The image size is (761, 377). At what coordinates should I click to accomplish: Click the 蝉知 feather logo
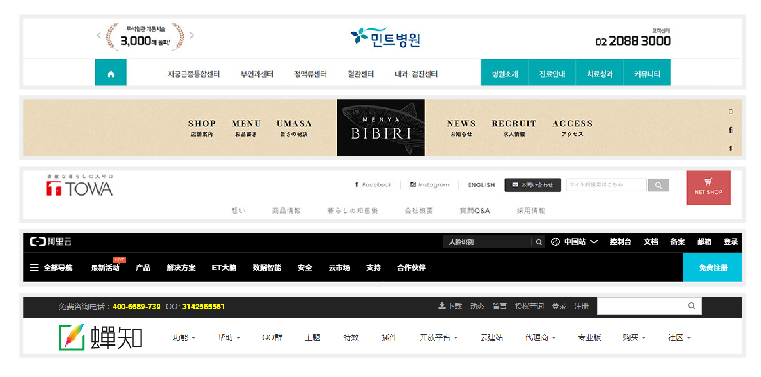(100, 337)
